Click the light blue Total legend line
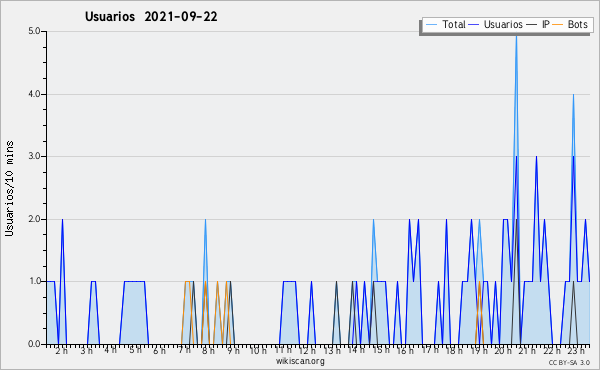Image resolution: width=600 pixels, height=370 pixels. (x=431, y=25)
